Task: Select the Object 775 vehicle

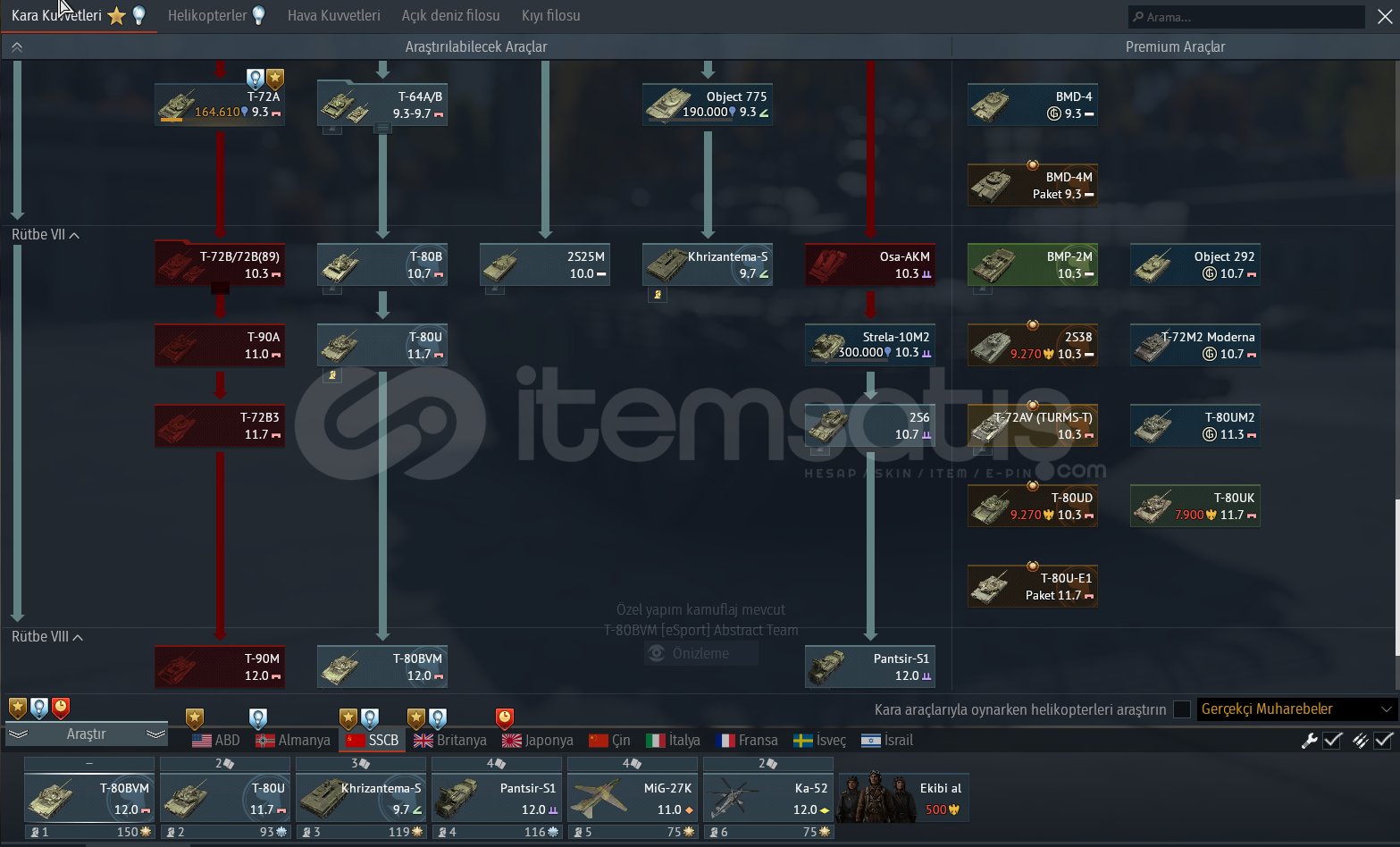Action: tap(708, 105)
